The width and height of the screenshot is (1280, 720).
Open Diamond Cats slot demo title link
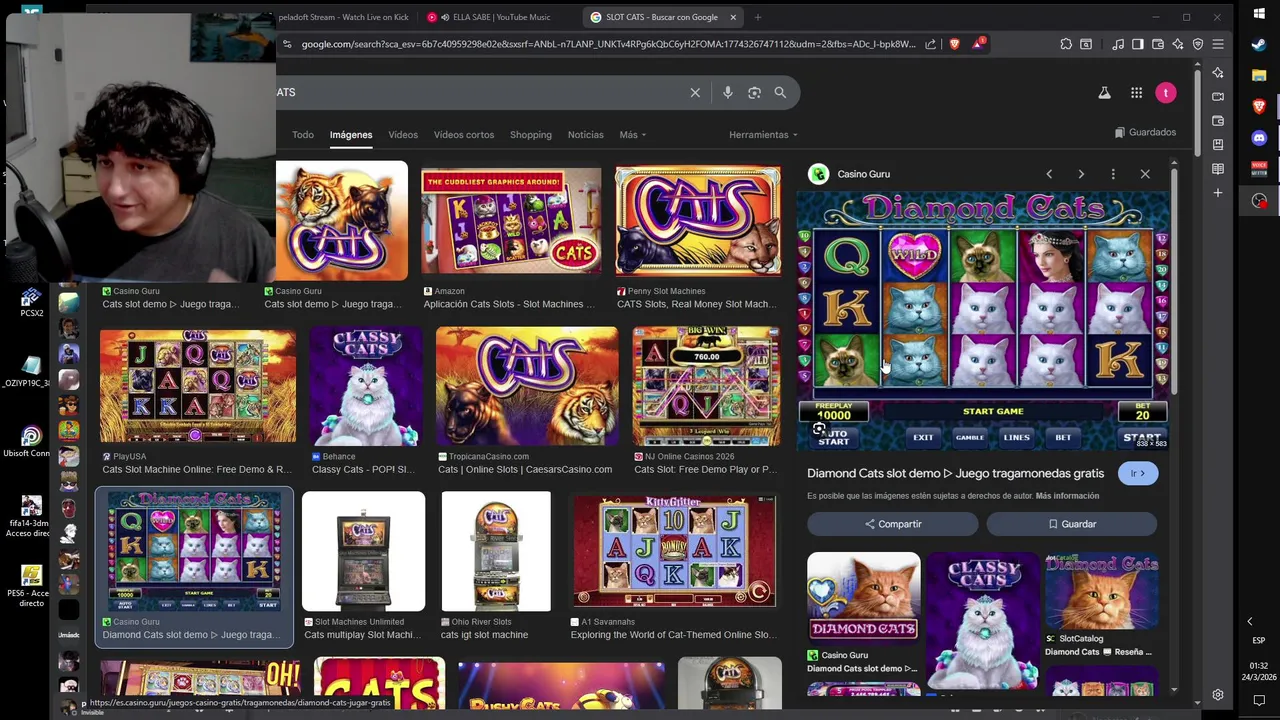[955, 473]
